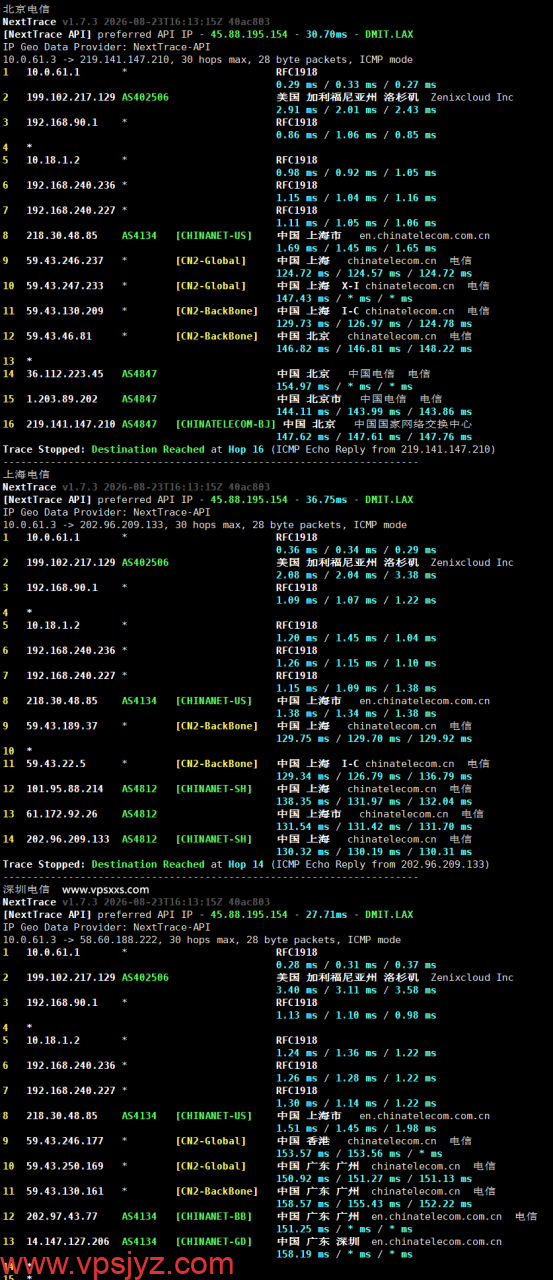Click the Hop 16 destination reached text

pyautogui.click(x=248, y=449)
